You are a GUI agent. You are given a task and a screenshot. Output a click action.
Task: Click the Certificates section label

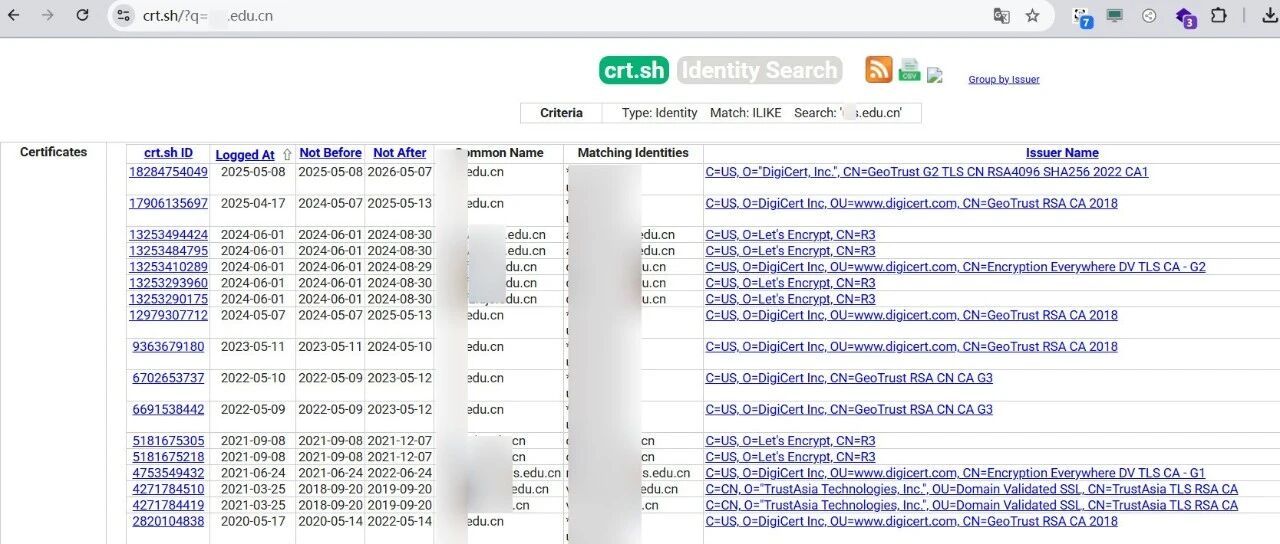pyautogui.click(x=54, y=152)
